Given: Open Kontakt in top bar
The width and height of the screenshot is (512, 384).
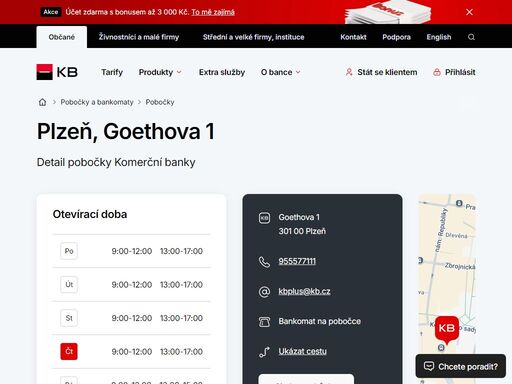Looking at the screenshot, I should [x=353, y=37].
